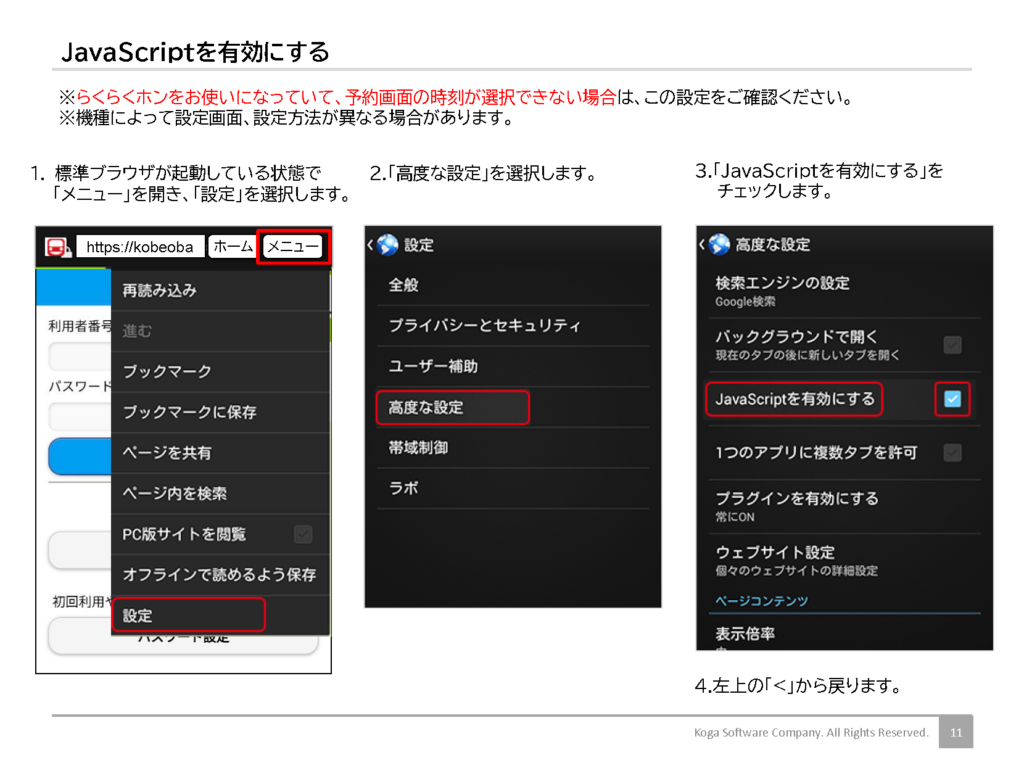Click the red browser icon beside URL

tap(56, 247)
